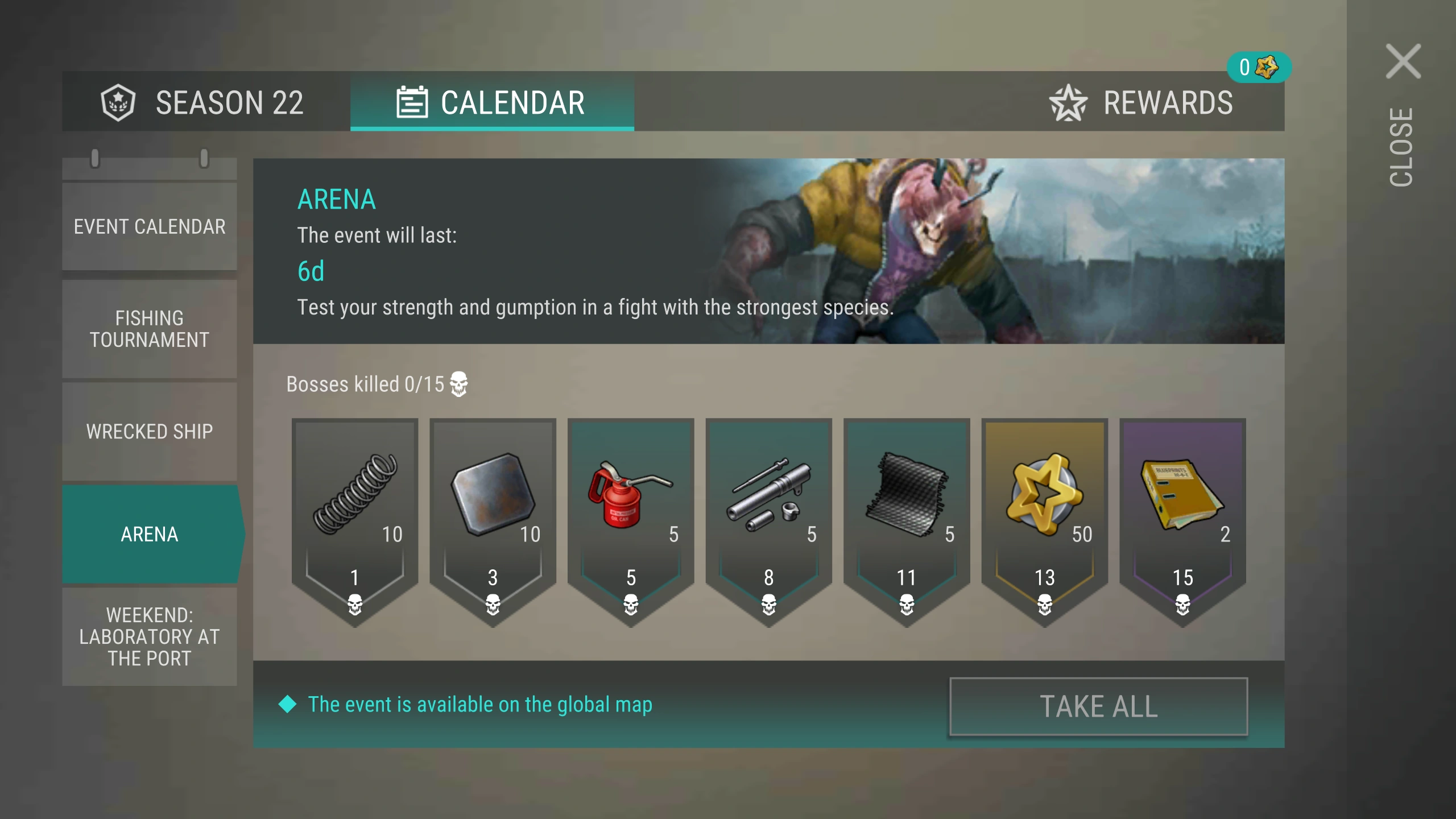Tap the yellow blueprints folder reward

click(1182, 494)
